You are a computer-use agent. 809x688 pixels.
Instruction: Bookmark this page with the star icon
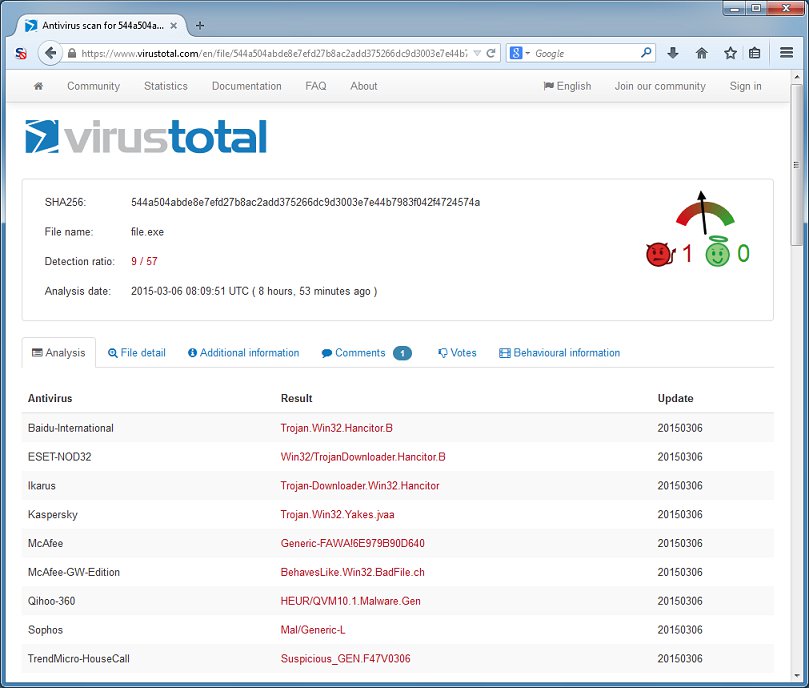point(730,53)
